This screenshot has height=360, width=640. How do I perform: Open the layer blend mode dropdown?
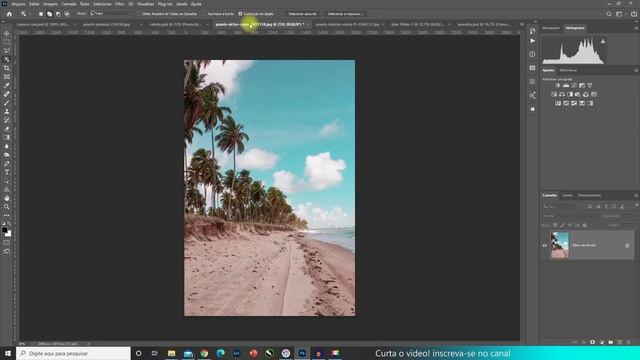pyautogui.click(x=569, y=216)
